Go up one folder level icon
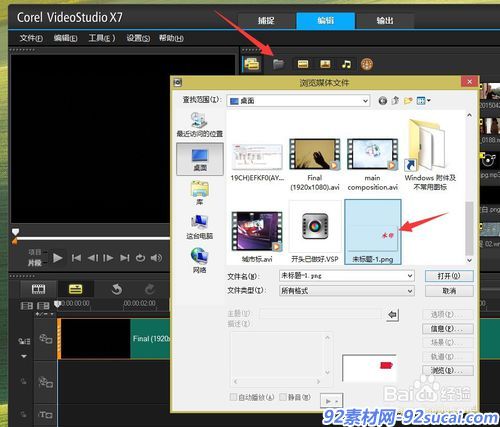Image resolution: width=500 pixels, height=427 pixels. point(395,100)
